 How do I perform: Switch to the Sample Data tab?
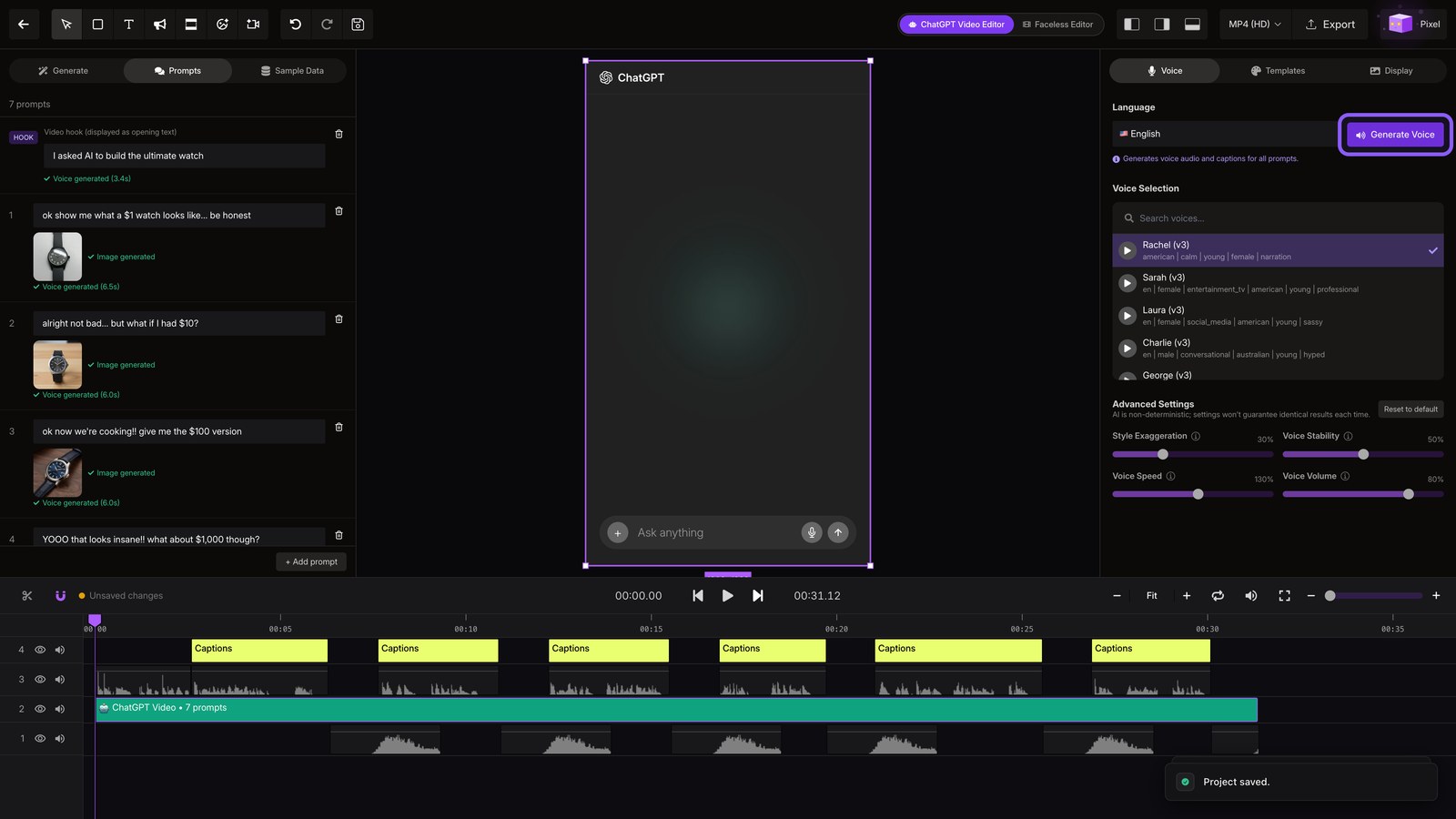pos(292,71)
